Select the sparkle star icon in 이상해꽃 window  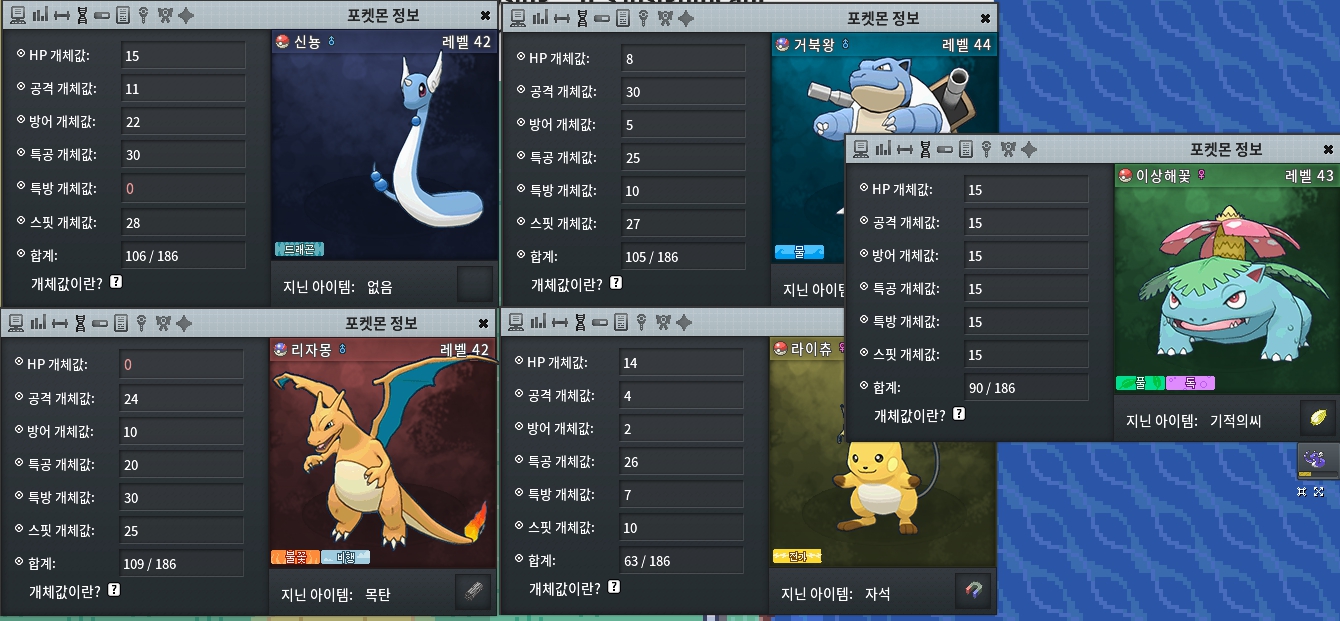pos(1029,149)
